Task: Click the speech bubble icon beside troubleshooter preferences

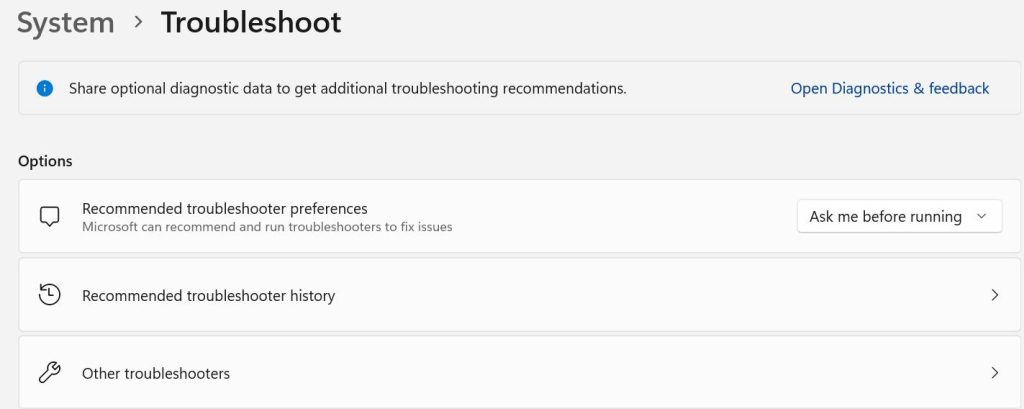Action: (x=49, y=217)
